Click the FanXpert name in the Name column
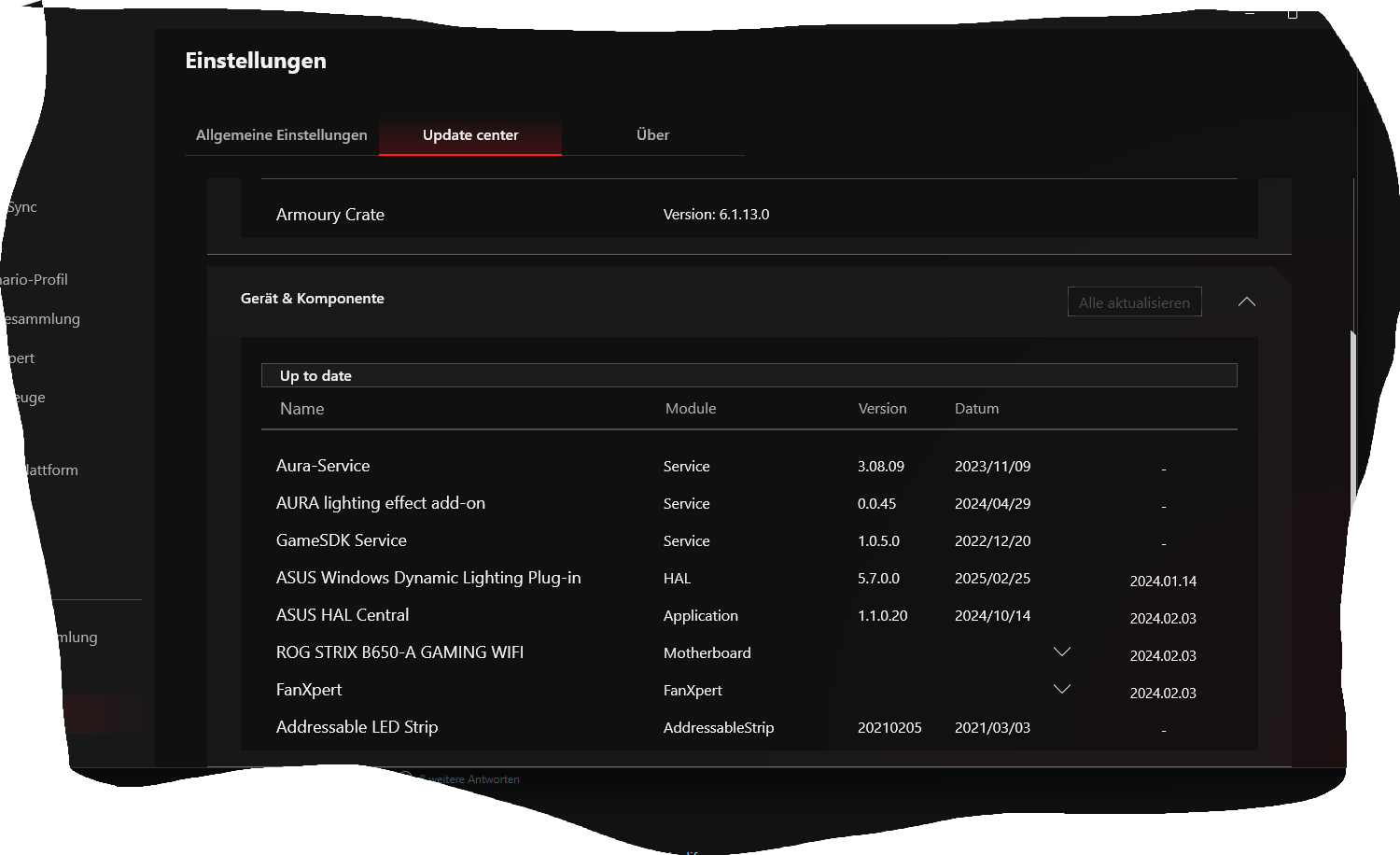The height and width of the screenshot is (855, 1400). tap(309, 690)
